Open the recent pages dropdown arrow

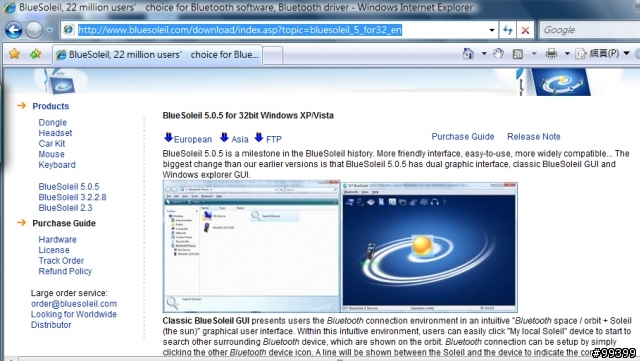coord(49,30)
